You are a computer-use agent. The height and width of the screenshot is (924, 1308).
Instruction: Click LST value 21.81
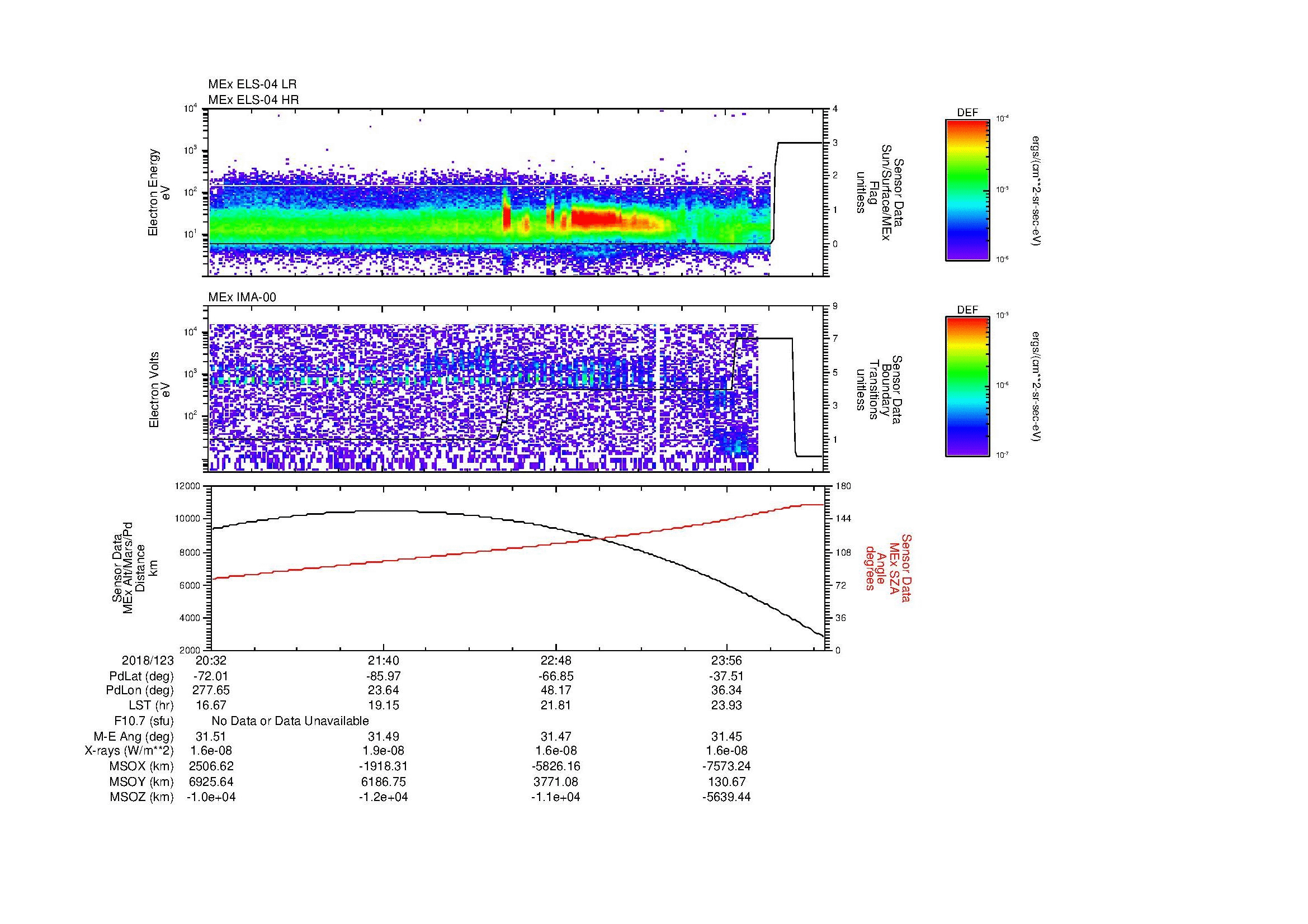point(555,705)
